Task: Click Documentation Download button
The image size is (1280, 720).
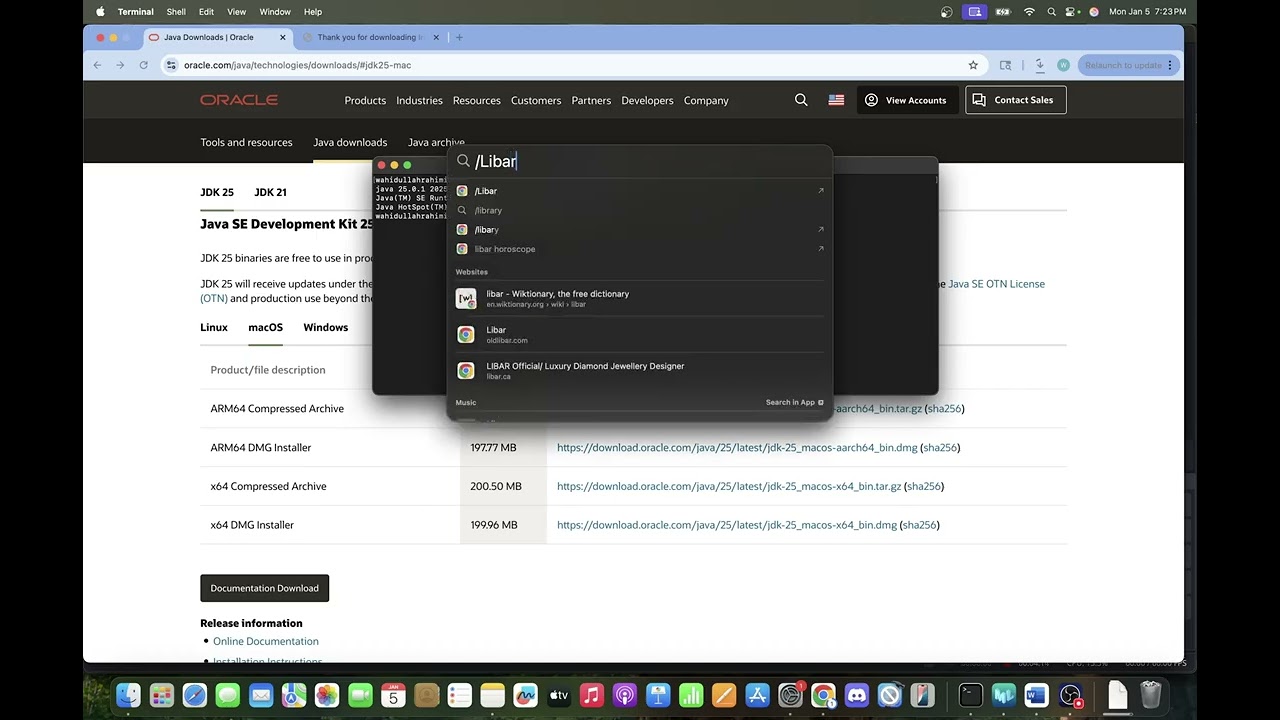Action: (264, 588)
